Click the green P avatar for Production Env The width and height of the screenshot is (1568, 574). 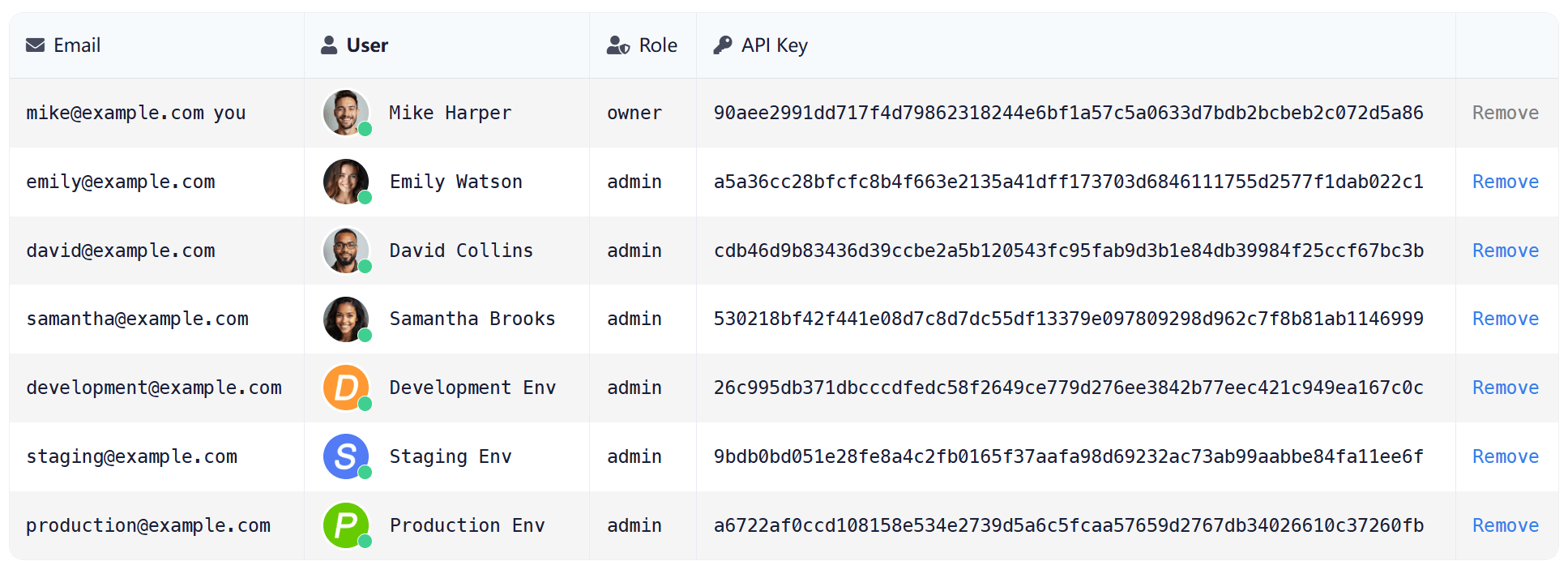(346, 525)
